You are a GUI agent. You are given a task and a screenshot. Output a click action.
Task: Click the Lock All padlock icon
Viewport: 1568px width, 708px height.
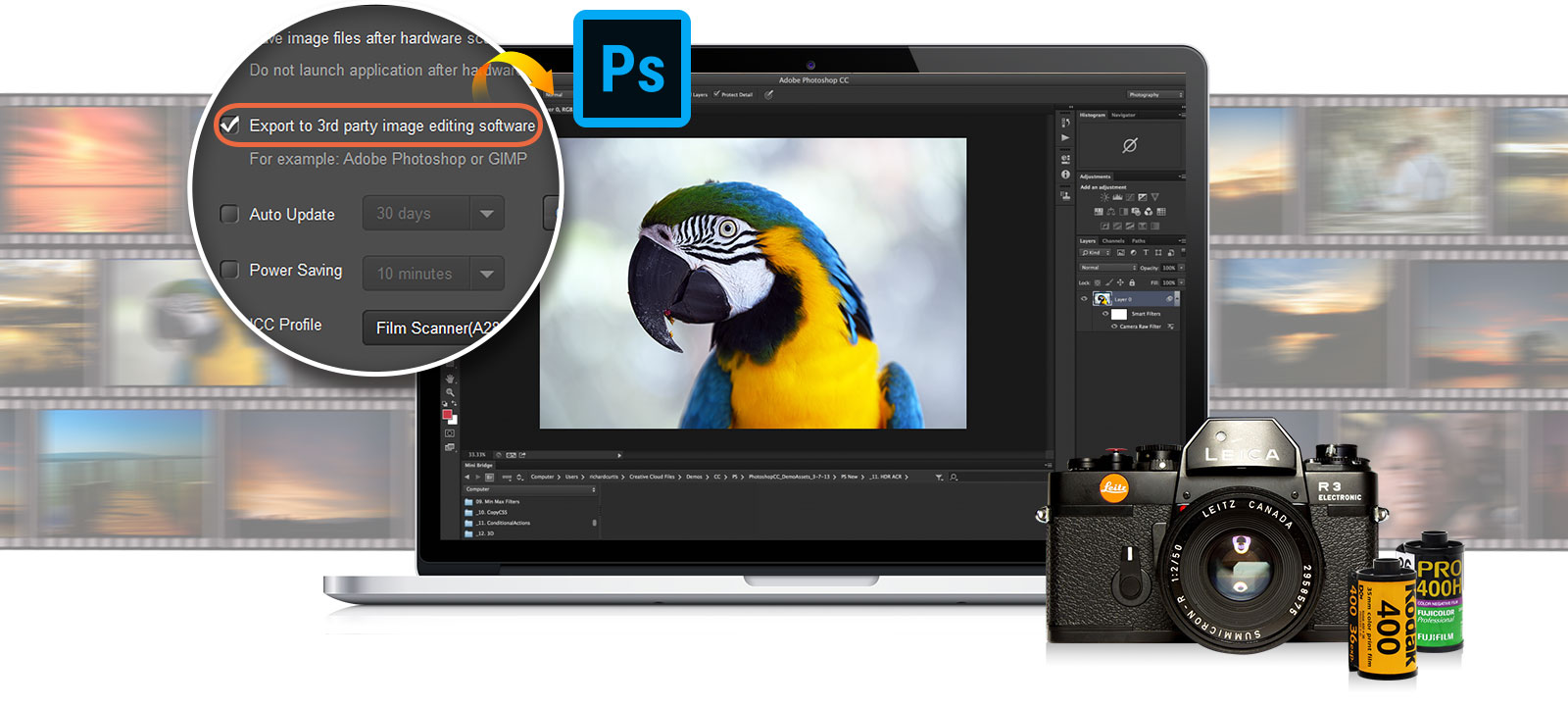point(1132,282)
